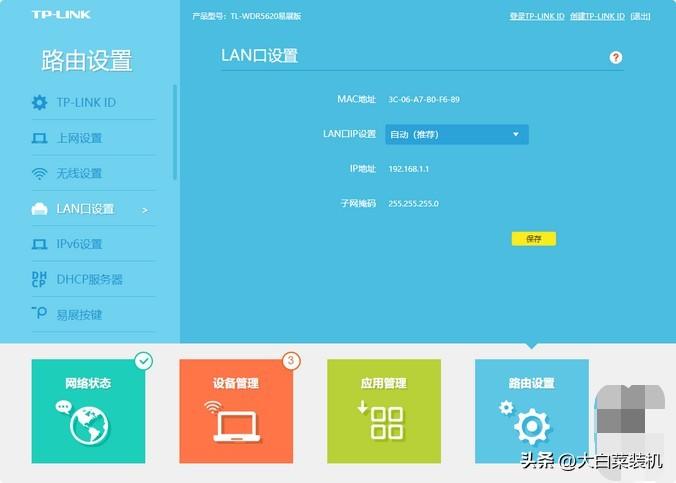The width and height of the screenshot is (676, 483).
Task: Click the IPv6设置 sidebar icon
Action: 40,244
